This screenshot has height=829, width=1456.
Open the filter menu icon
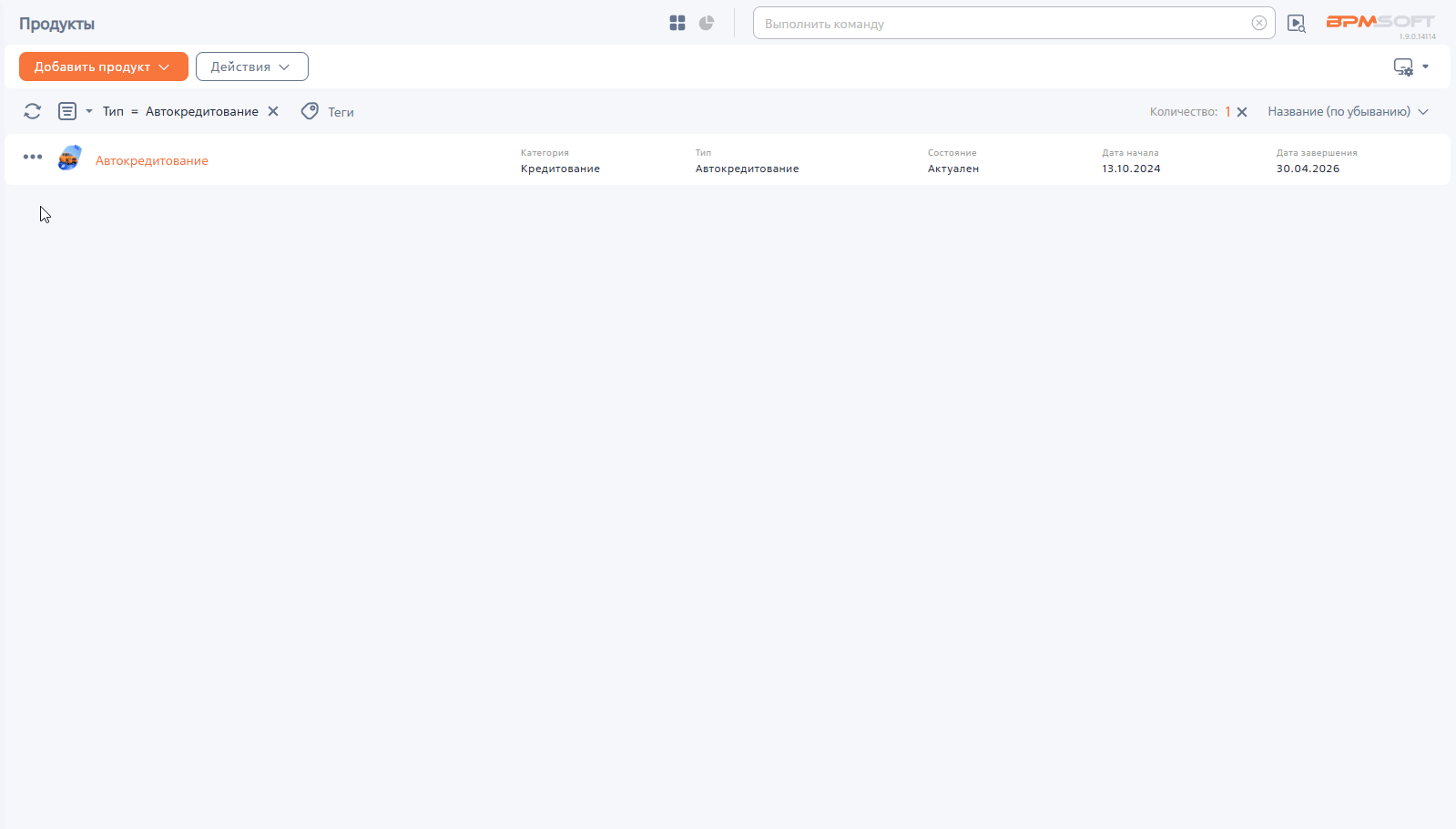[67, 111]
